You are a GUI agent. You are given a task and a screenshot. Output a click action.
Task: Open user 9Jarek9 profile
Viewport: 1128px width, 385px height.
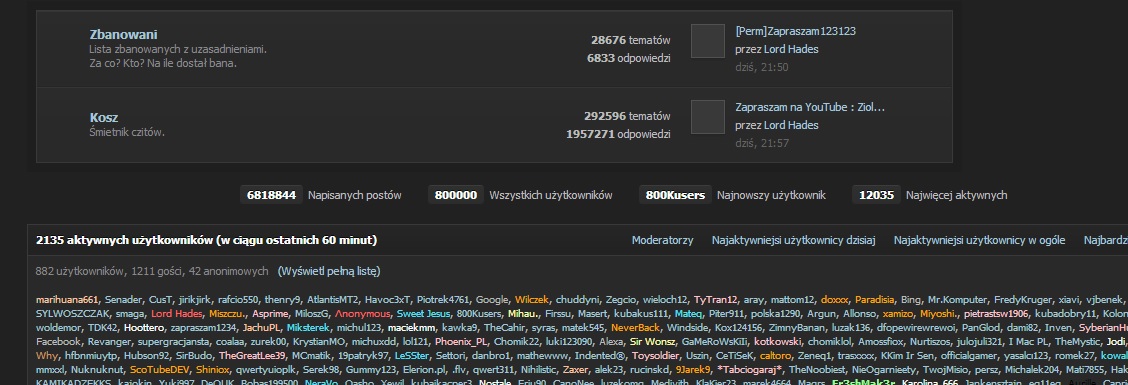(x=693, y=370)
